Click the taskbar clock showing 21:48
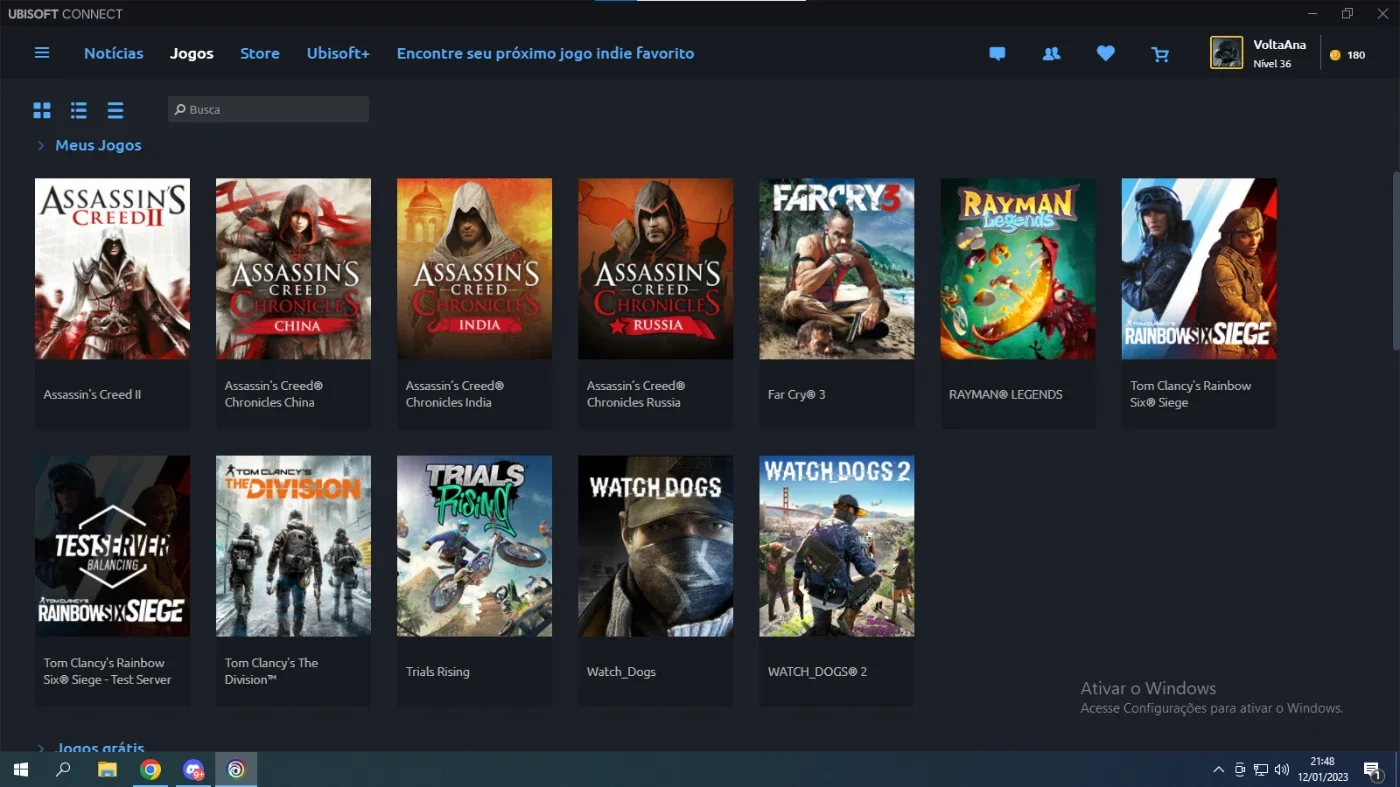The width and height of the screenshot is (1400, 787). click(1323, 761)
